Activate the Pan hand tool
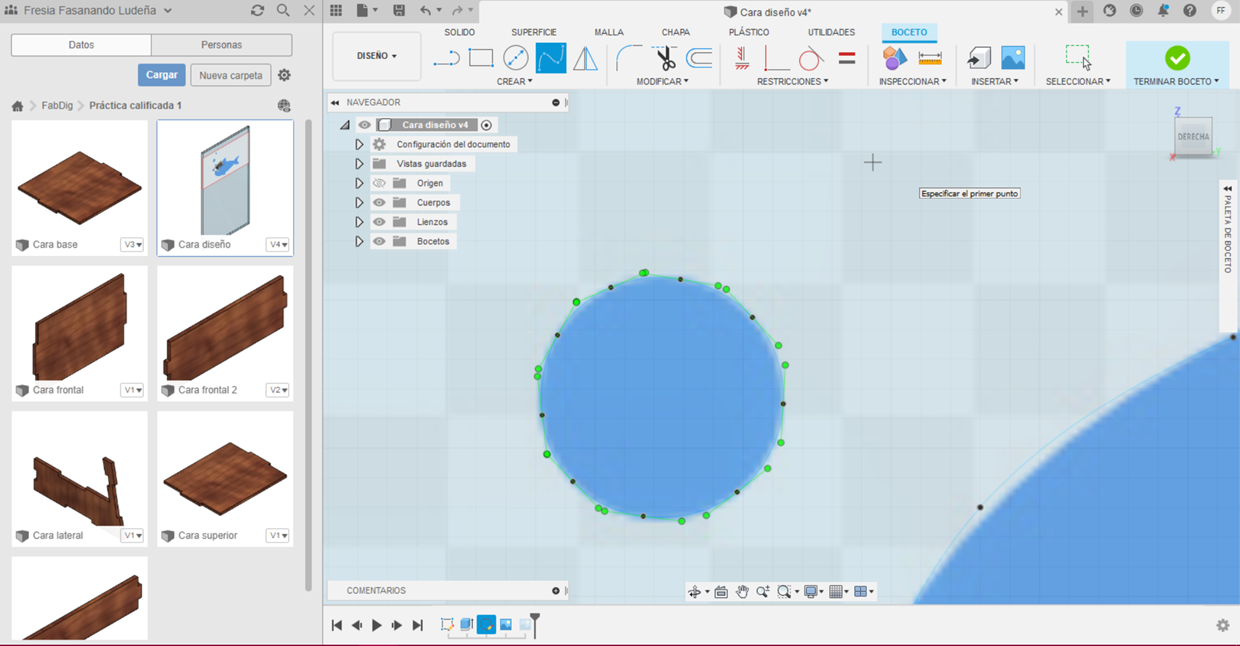This screenshot has width=1240, height=646. tap(742, 592)
